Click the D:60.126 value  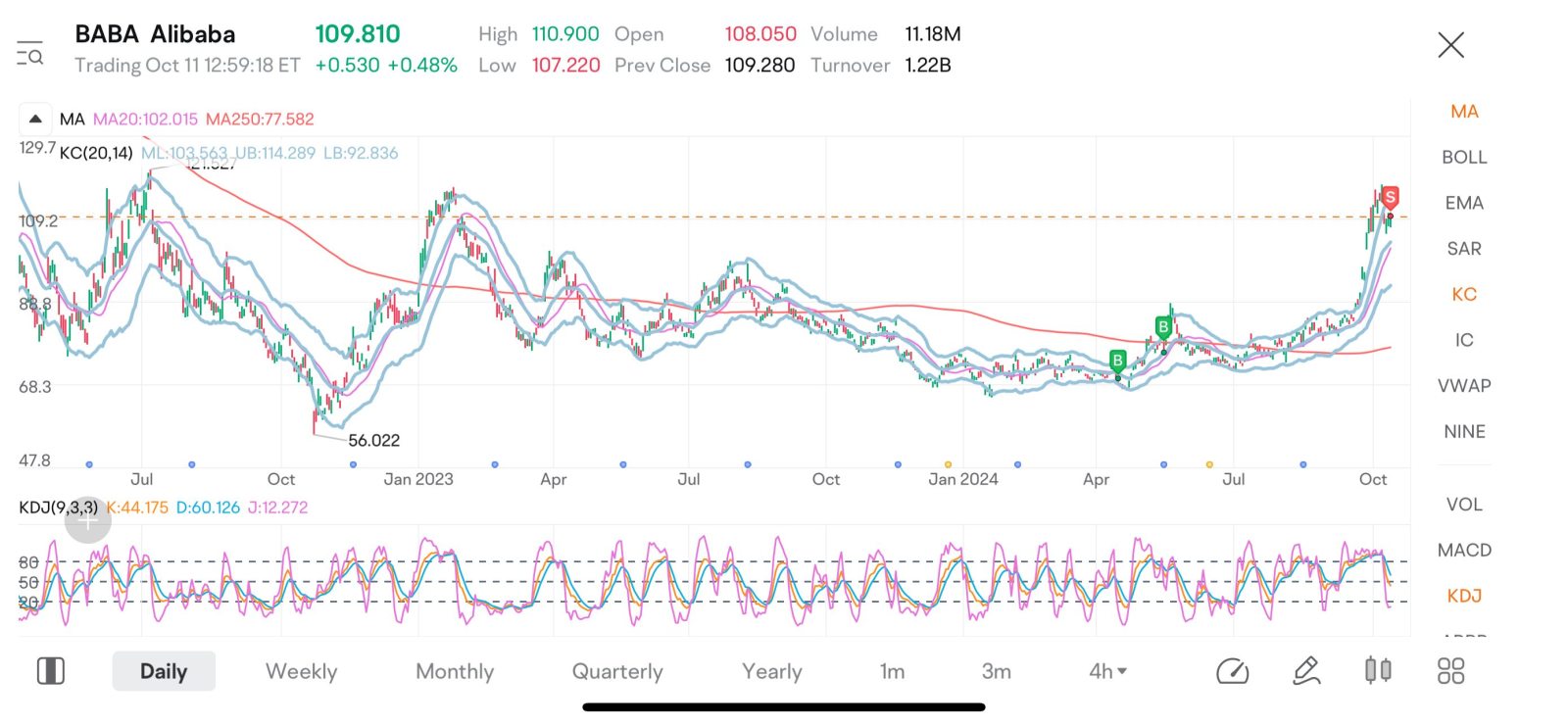tap(209, 507)
